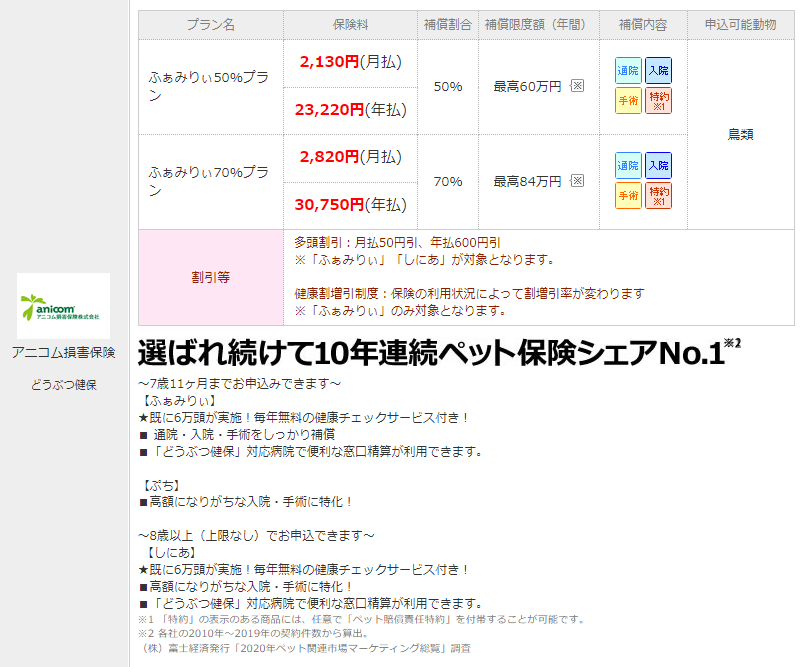Click the 手術 icon in the 70% plan row
The height and width of the screenshot is (667, 803).
pyautogui.click(x=628, y=195)
